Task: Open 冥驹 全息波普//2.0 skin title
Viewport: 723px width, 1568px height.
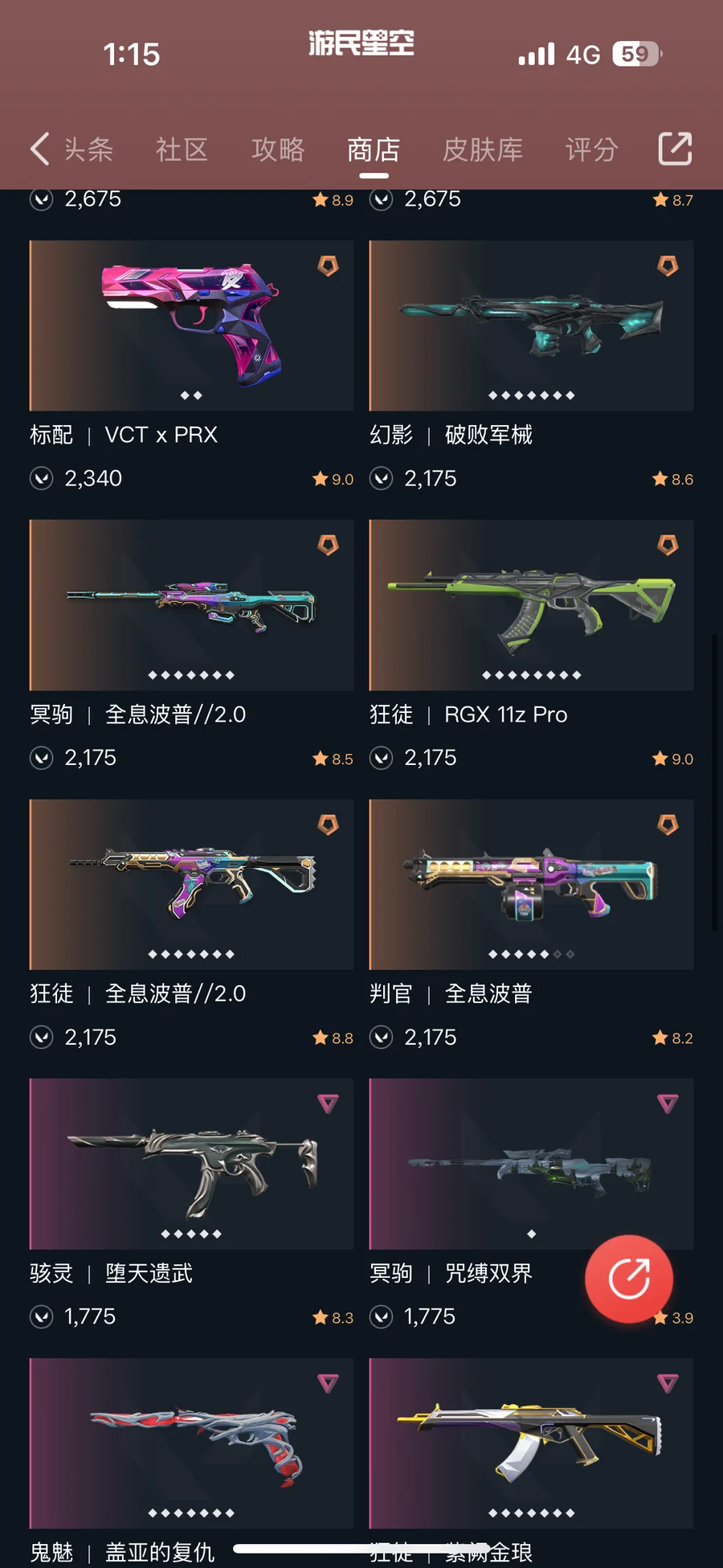Action: 138,714
